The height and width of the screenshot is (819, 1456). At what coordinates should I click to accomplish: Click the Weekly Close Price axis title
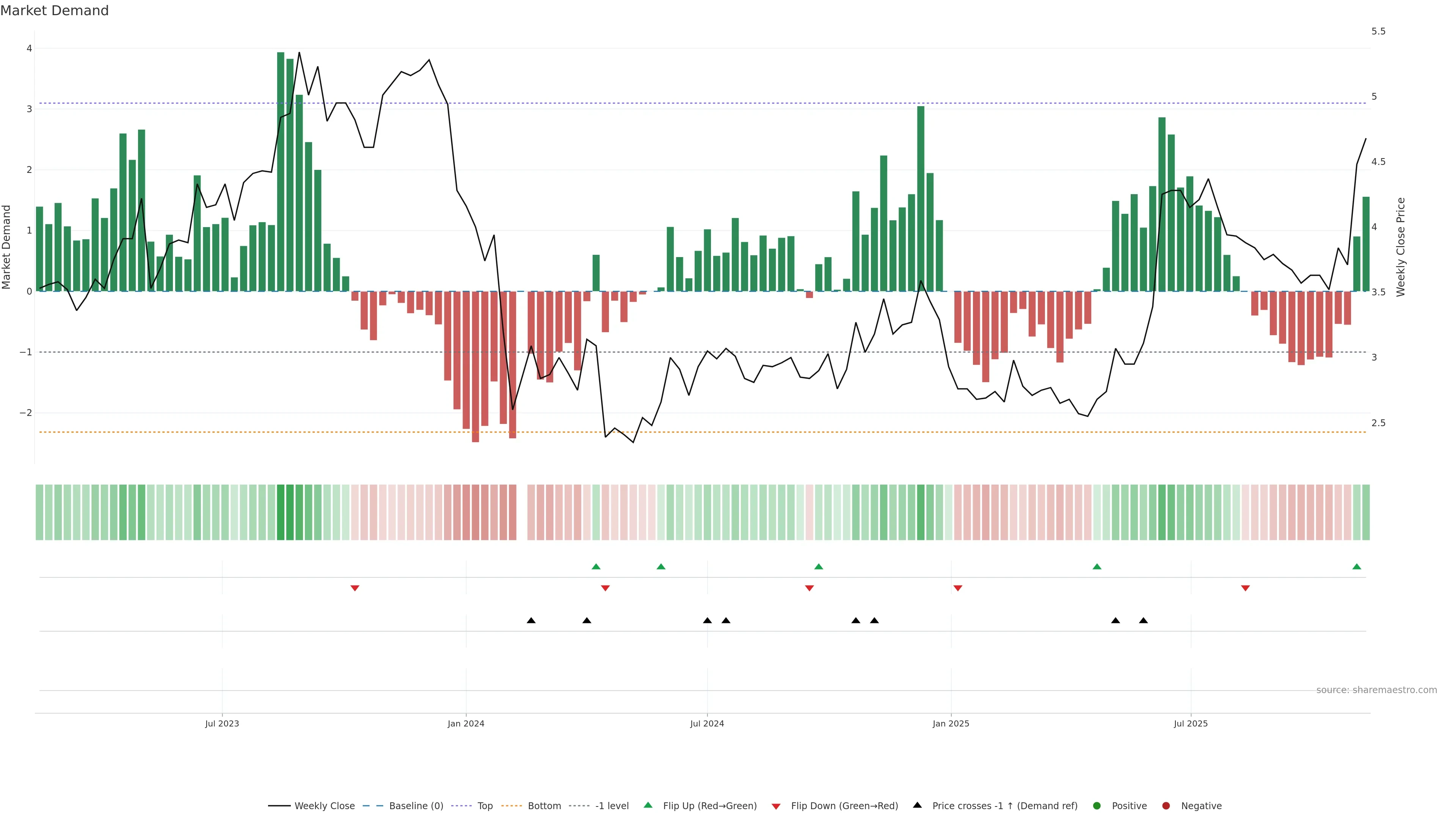click(x=1401, y=247)
